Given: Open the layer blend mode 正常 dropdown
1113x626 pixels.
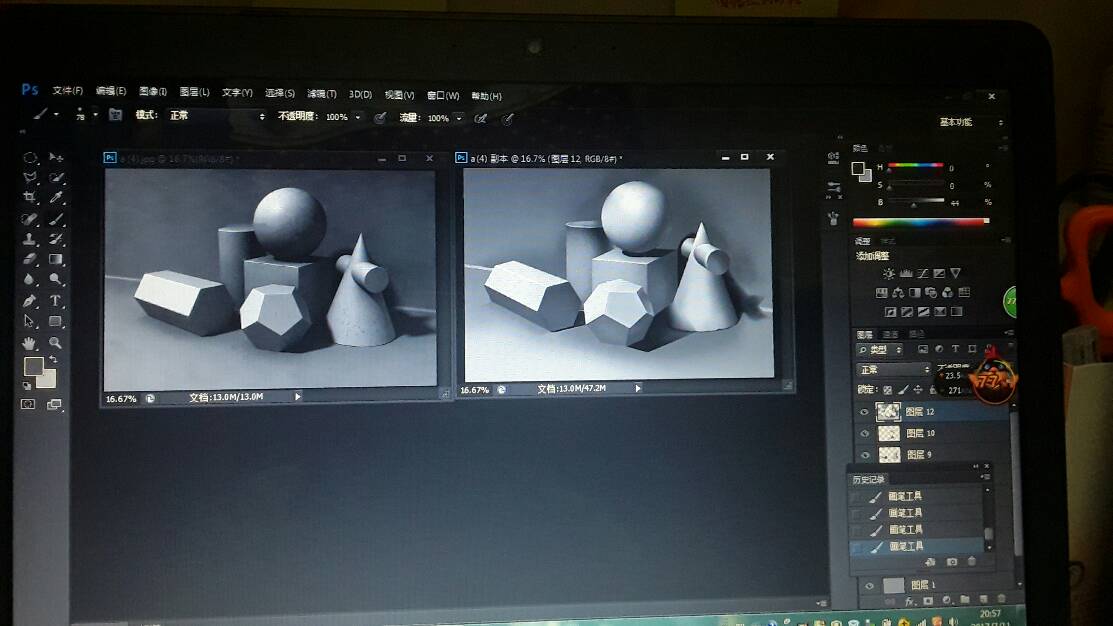Looking at the screenshot, I should 894,370.
